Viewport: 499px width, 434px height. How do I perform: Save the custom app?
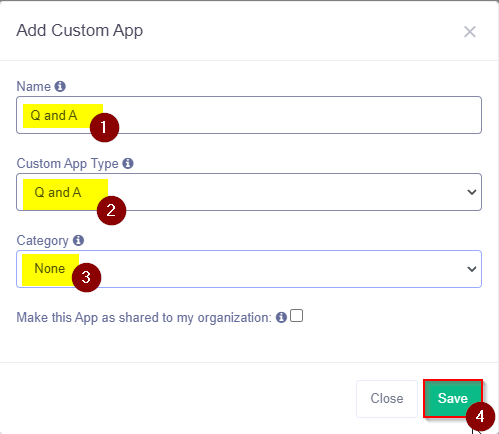453,398
